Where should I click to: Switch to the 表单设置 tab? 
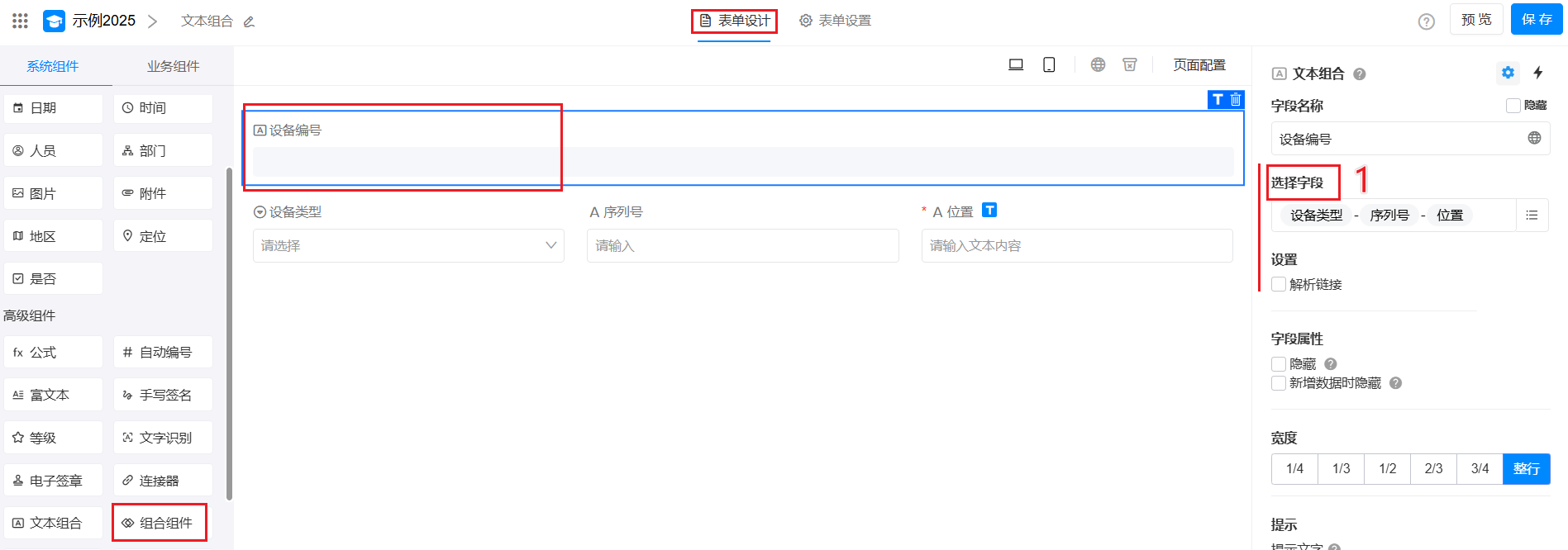[x=835, y=21]
